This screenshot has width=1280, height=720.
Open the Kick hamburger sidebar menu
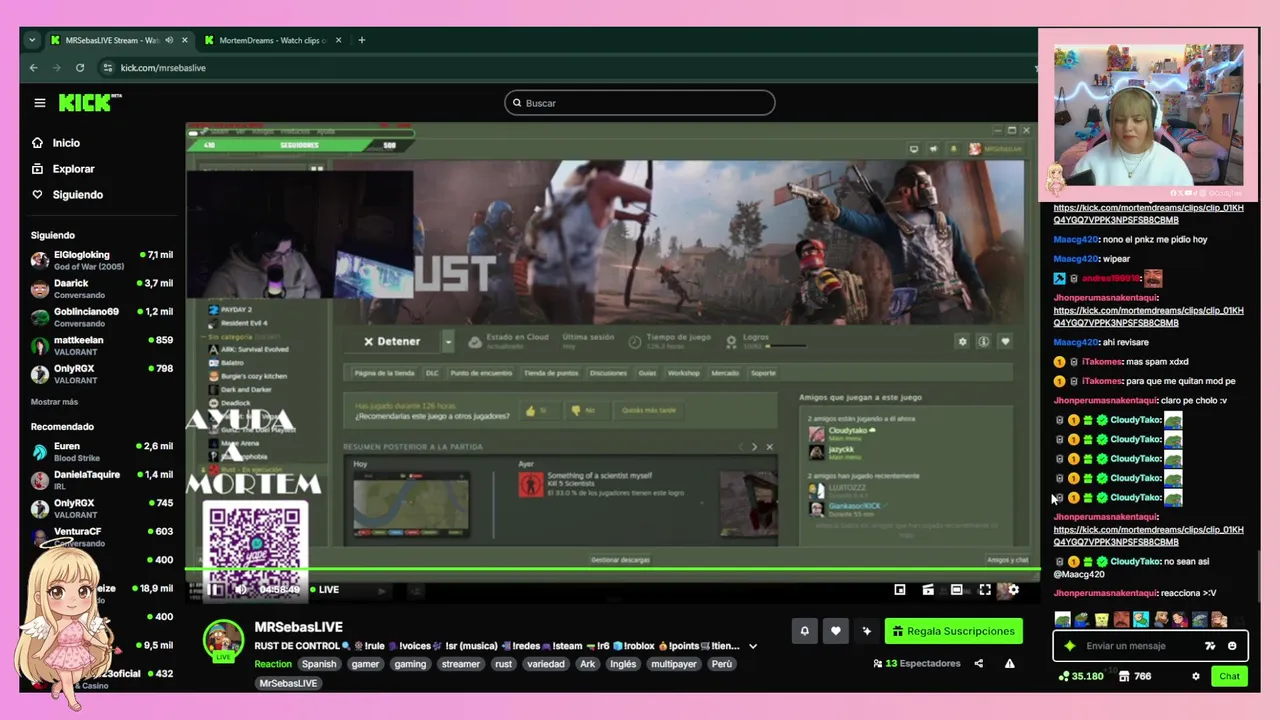tap(40, 103)
